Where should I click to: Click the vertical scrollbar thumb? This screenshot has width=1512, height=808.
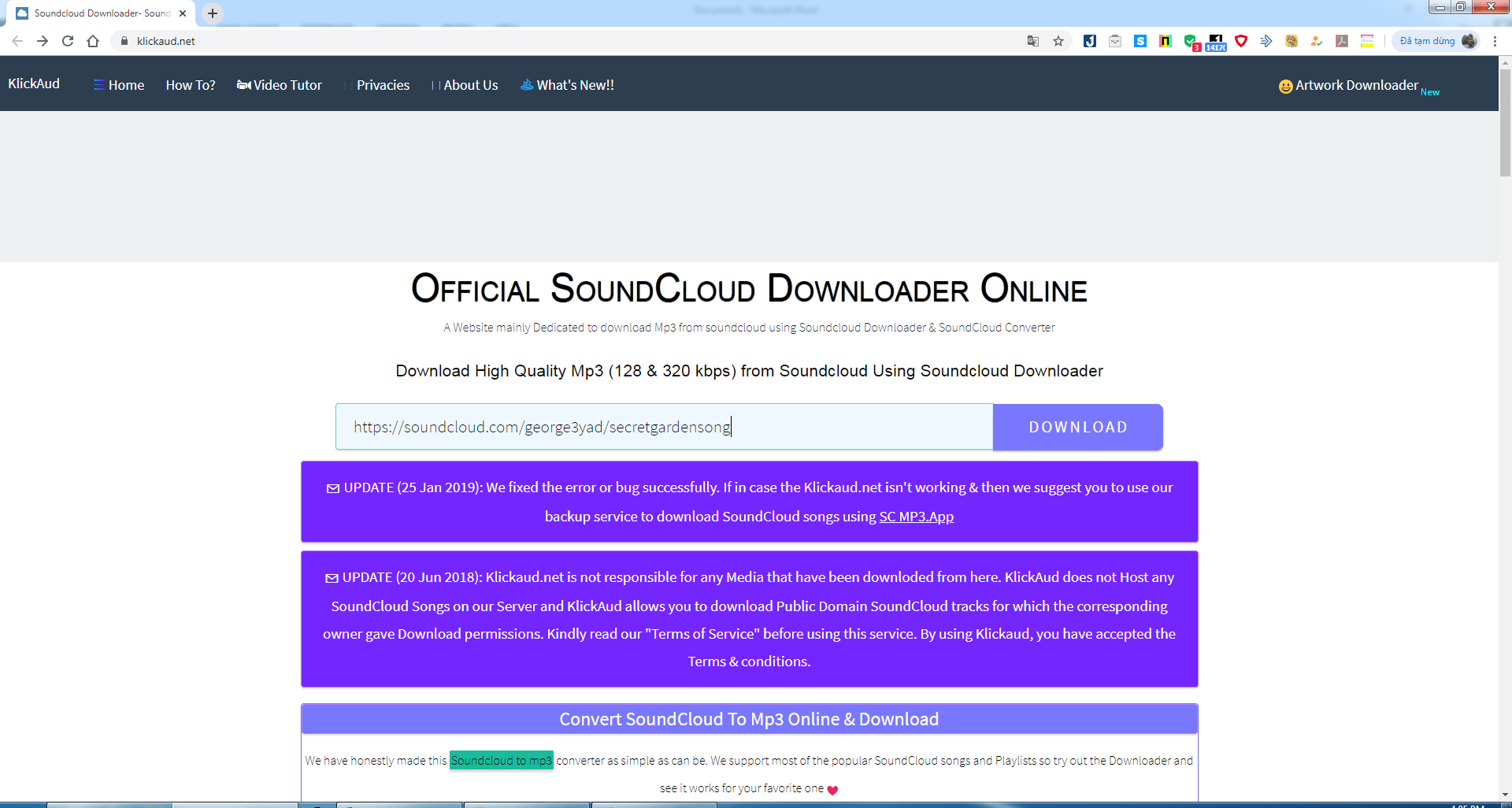pos(1505,122)
